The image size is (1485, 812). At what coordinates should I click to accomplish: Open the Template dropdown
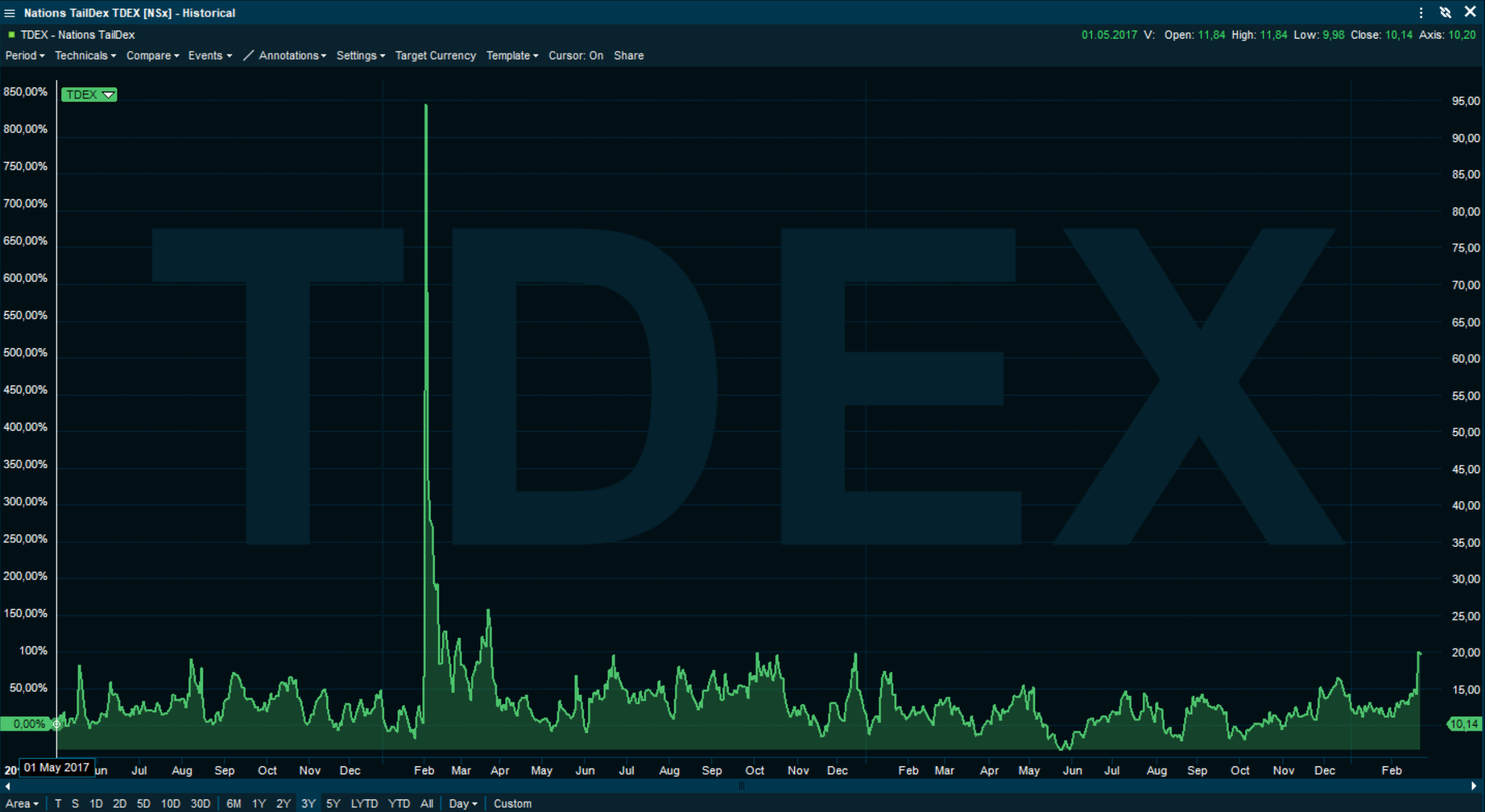pyautogui.click(x=512, y=56)
